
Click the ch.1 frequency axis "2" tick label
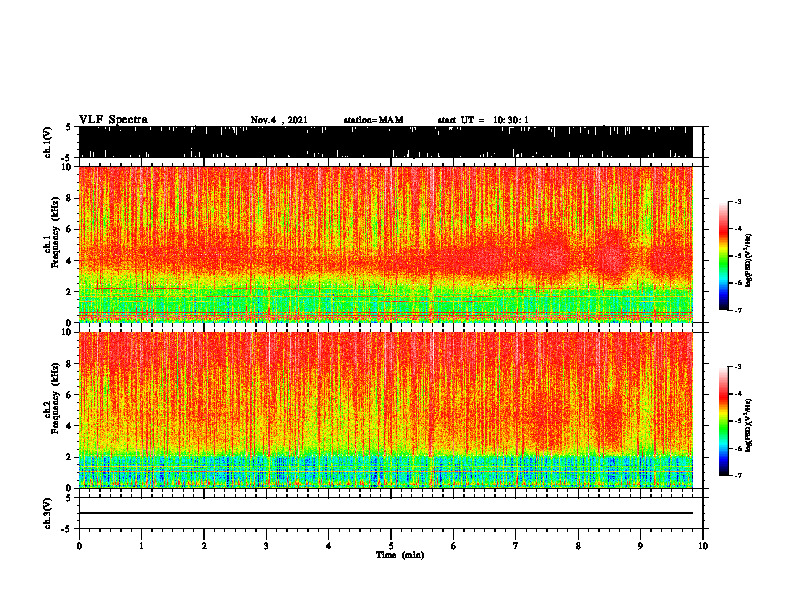pos(70,292)
